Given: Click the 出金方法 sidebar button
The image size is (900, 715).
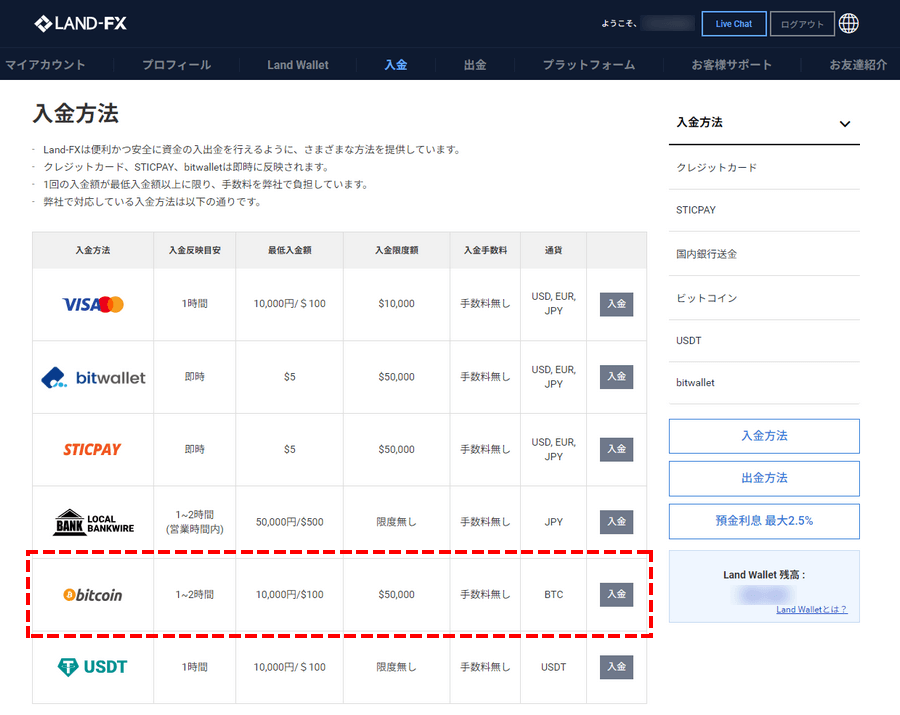Looking at the screenshot, I should click(x=764, y=479).
